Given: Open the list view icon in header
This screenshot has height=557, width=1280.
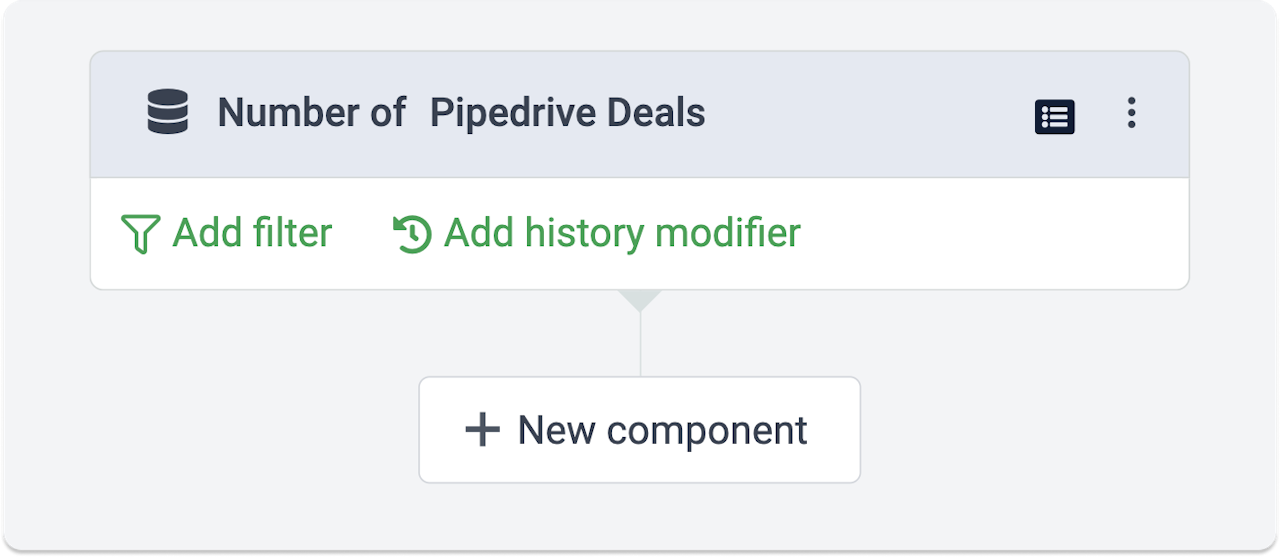Looking at the screenshot, I should click(x=1054, y=116).
